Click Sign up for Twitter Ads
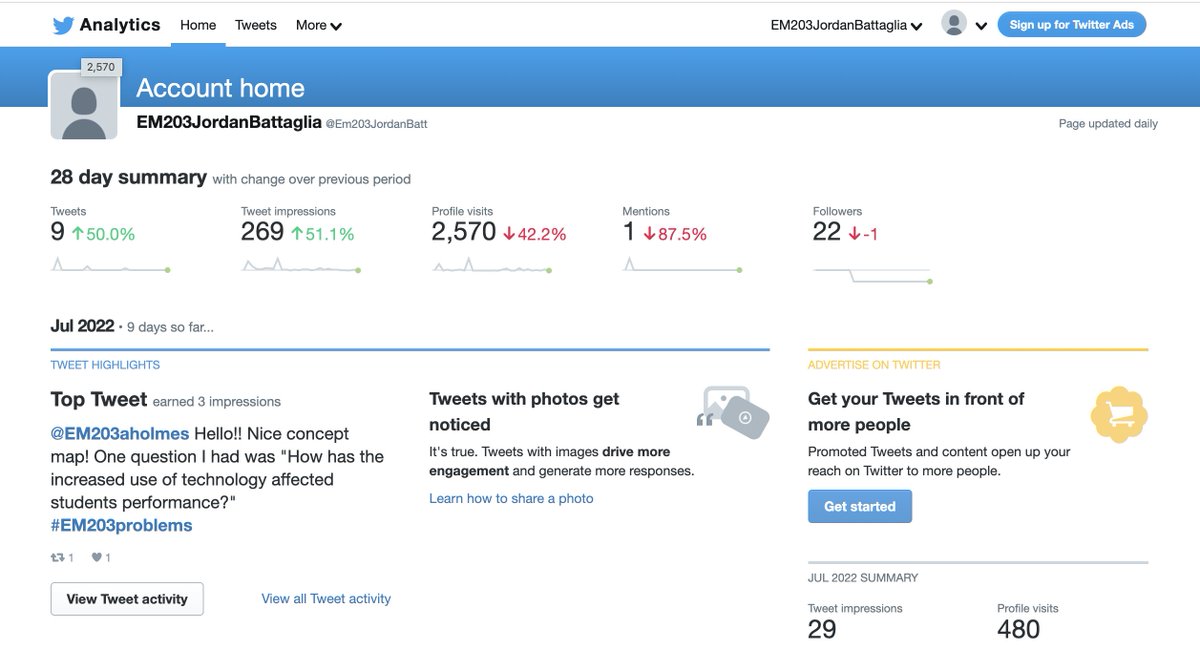The width and height of the screenshot is (1200, 650). [x=1072, y=25]
